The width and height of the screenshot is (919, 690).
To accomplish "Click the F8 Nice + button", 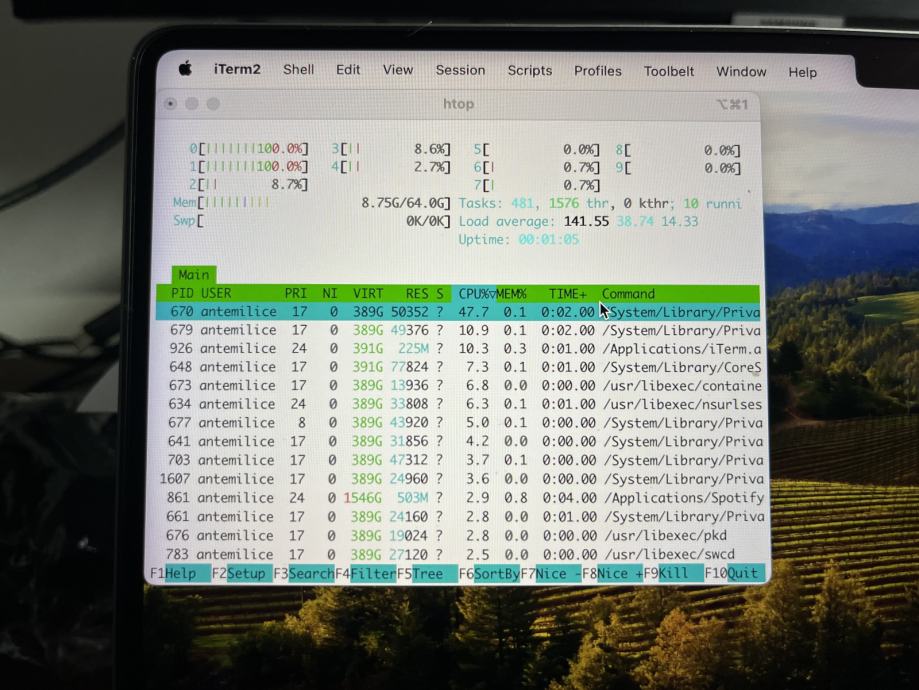I will point(612,573).
